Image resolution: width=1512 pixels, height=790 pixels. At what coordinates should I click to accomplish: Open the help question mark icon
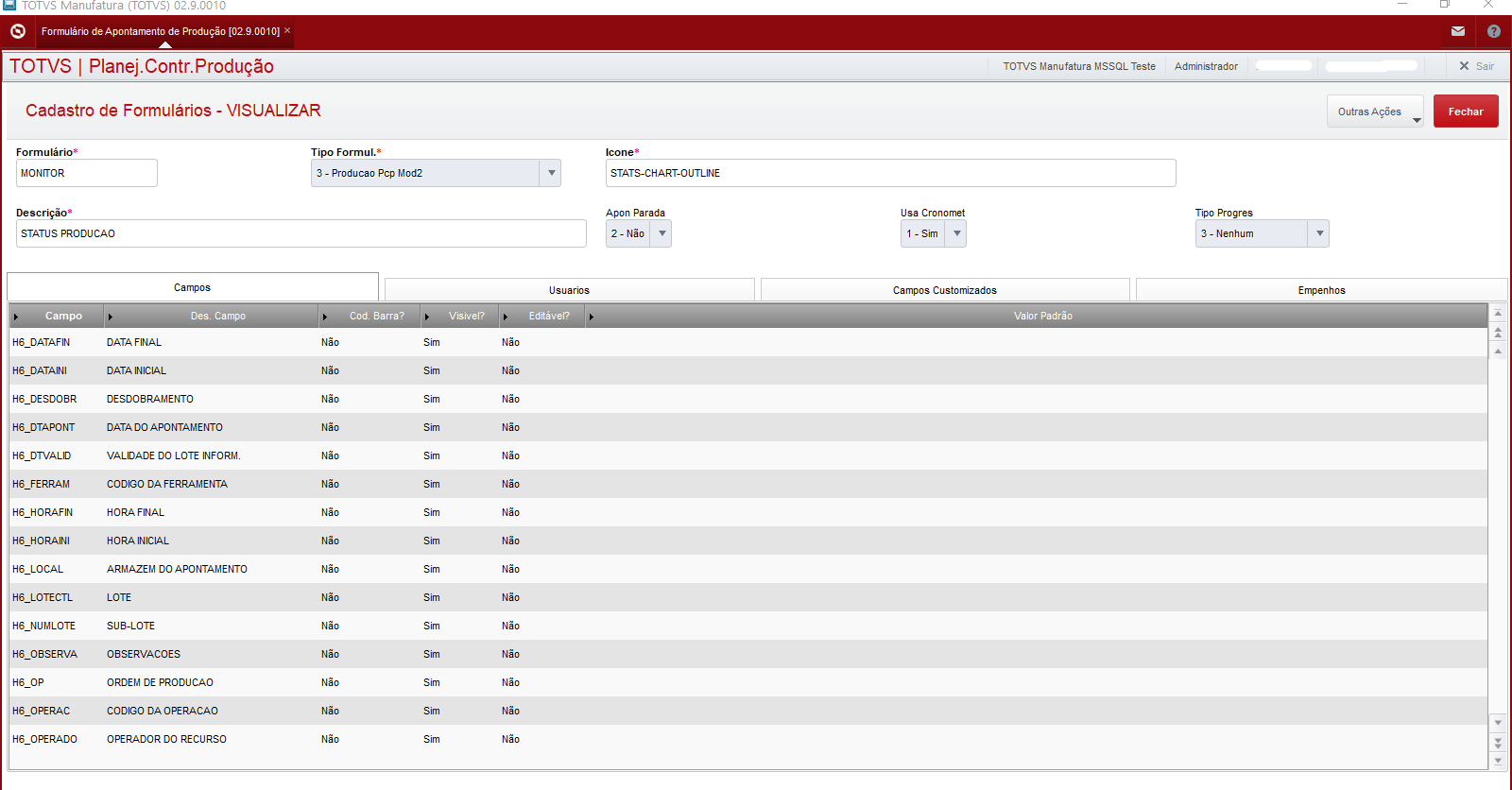[1493, 31]
